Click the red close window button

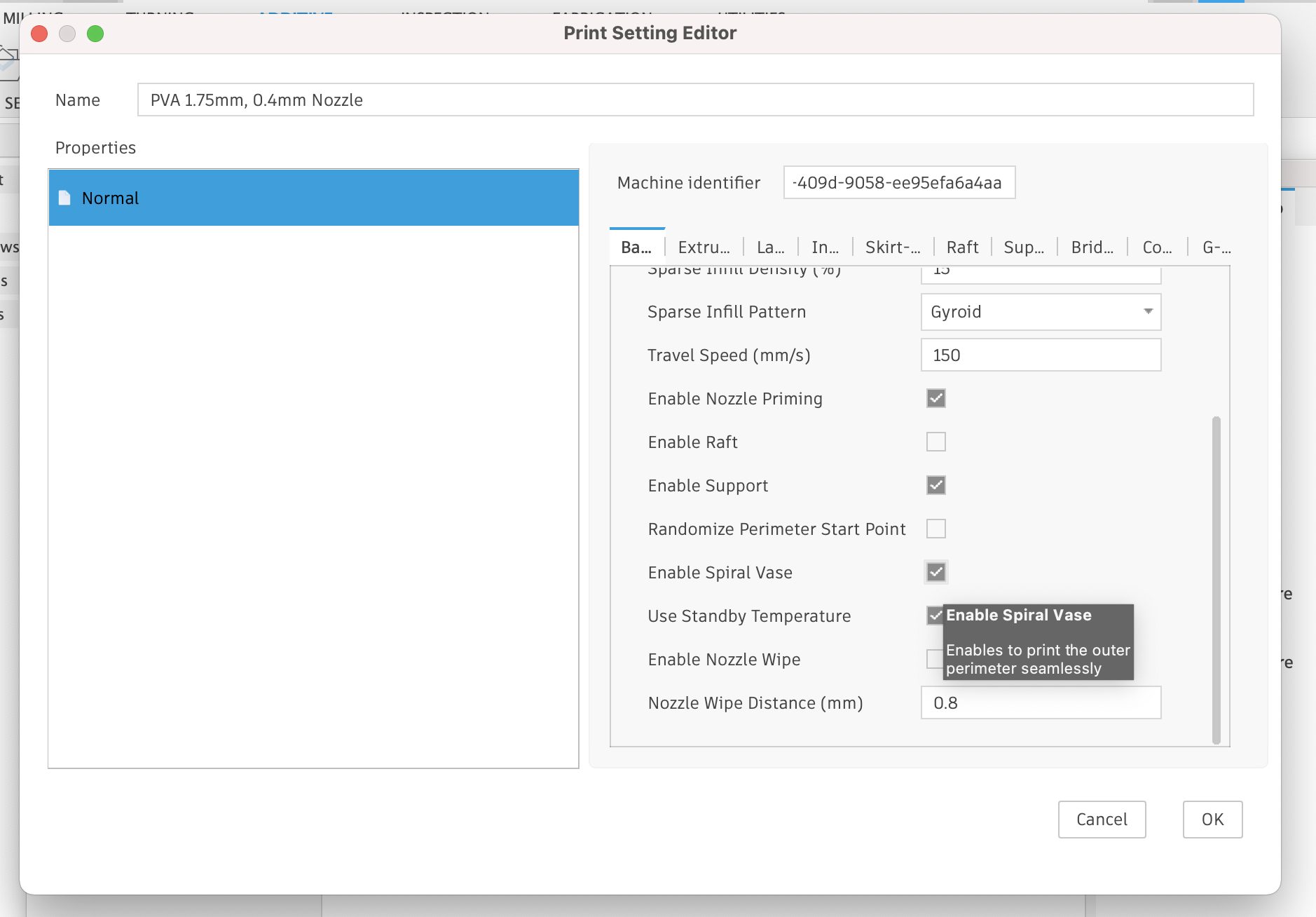(x=39, y=34)
